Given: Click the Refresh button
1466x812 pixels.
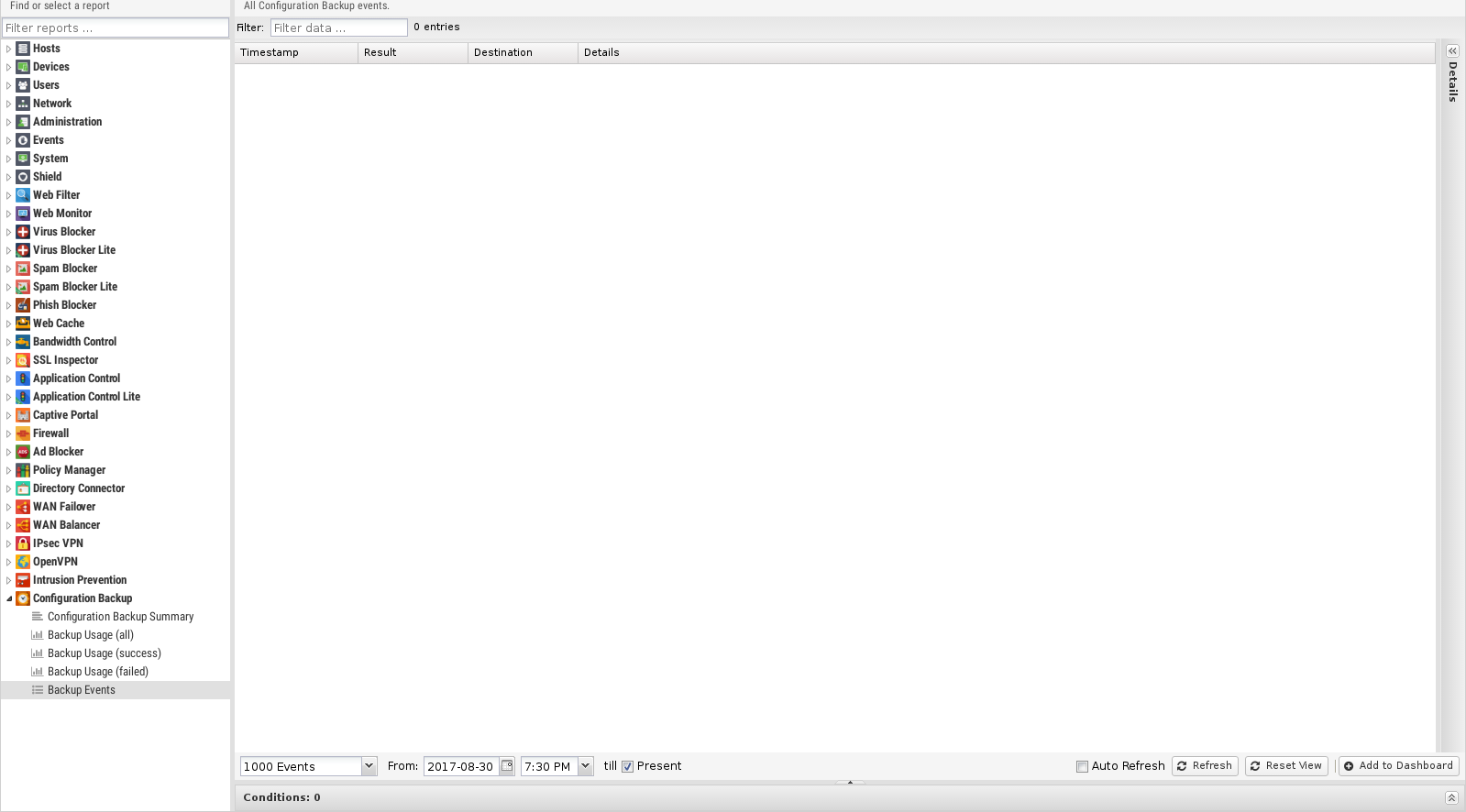Looking at the screenshot, I should pyautogui.click(x=1205, y=766).
